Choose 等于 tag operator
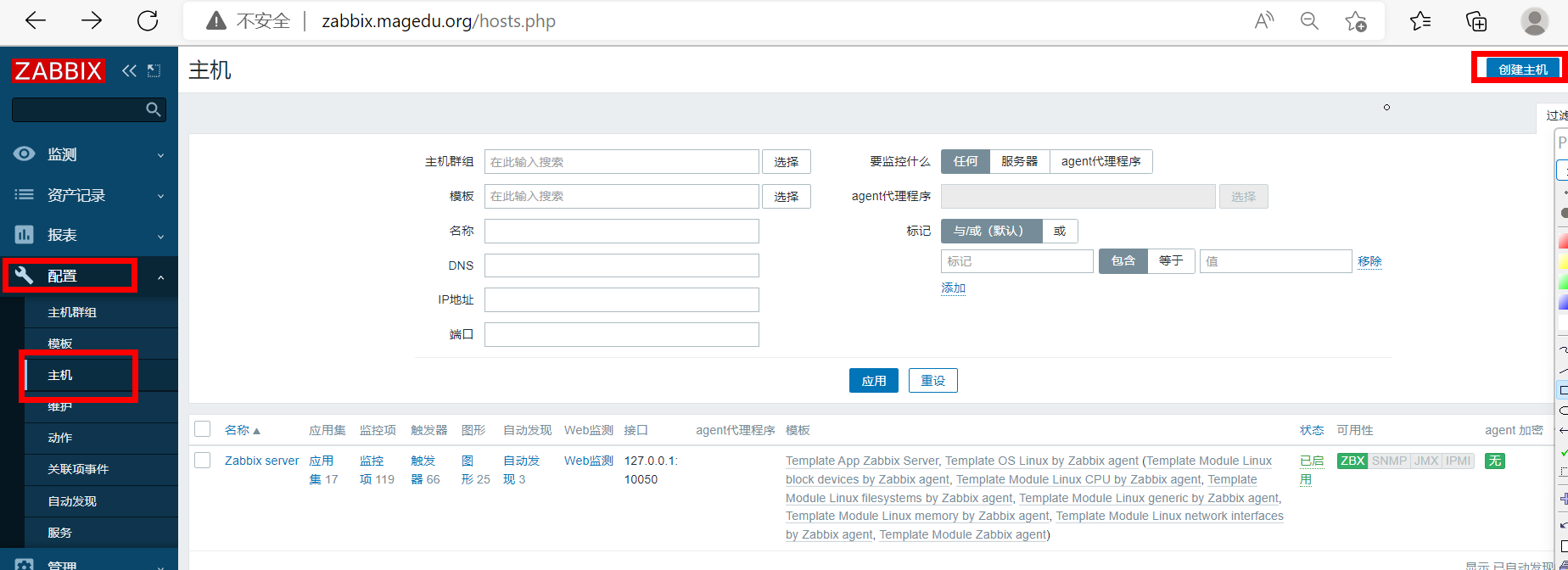This screenshot has height=570, width=1568. (1172, 260)
